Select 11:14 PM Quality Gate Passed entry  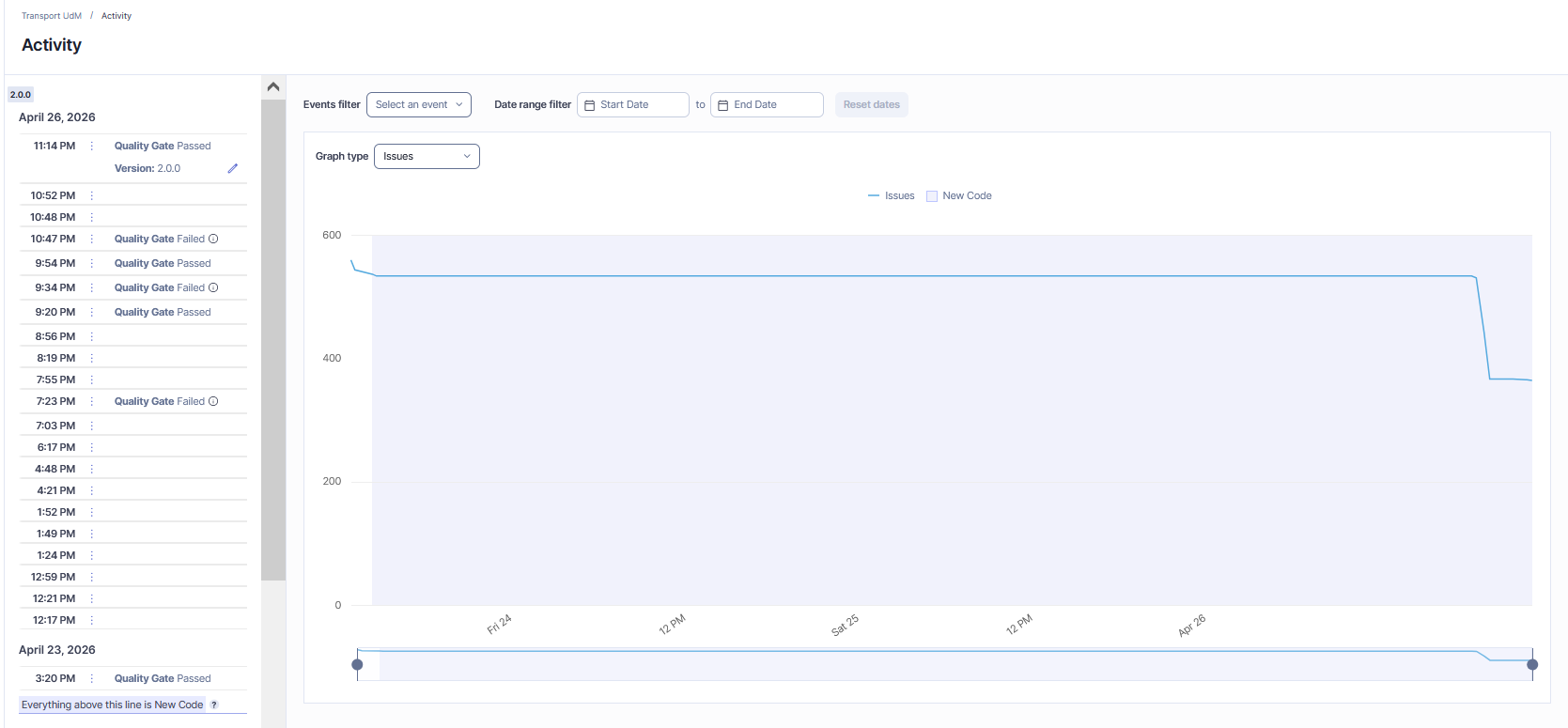click(x=163, y=146)
